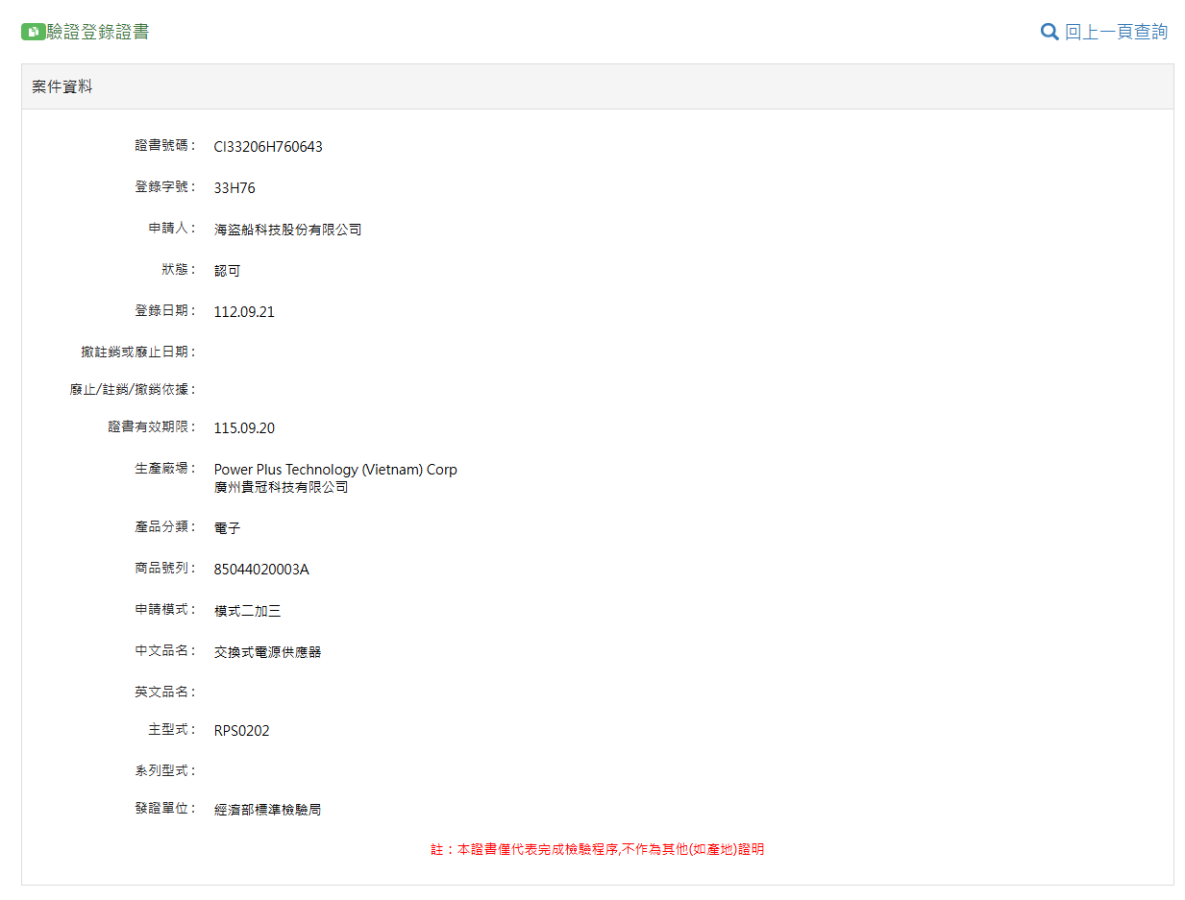Click certificate expiry date 115.09.20
The width and height of the screenshot is (1185, 900).
pos(244,428)
